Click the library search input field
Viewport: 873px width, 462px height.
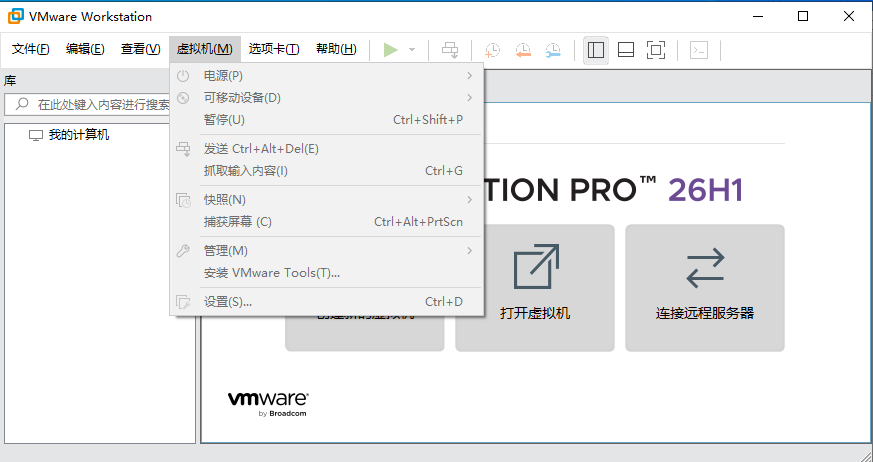pos(89,105)
